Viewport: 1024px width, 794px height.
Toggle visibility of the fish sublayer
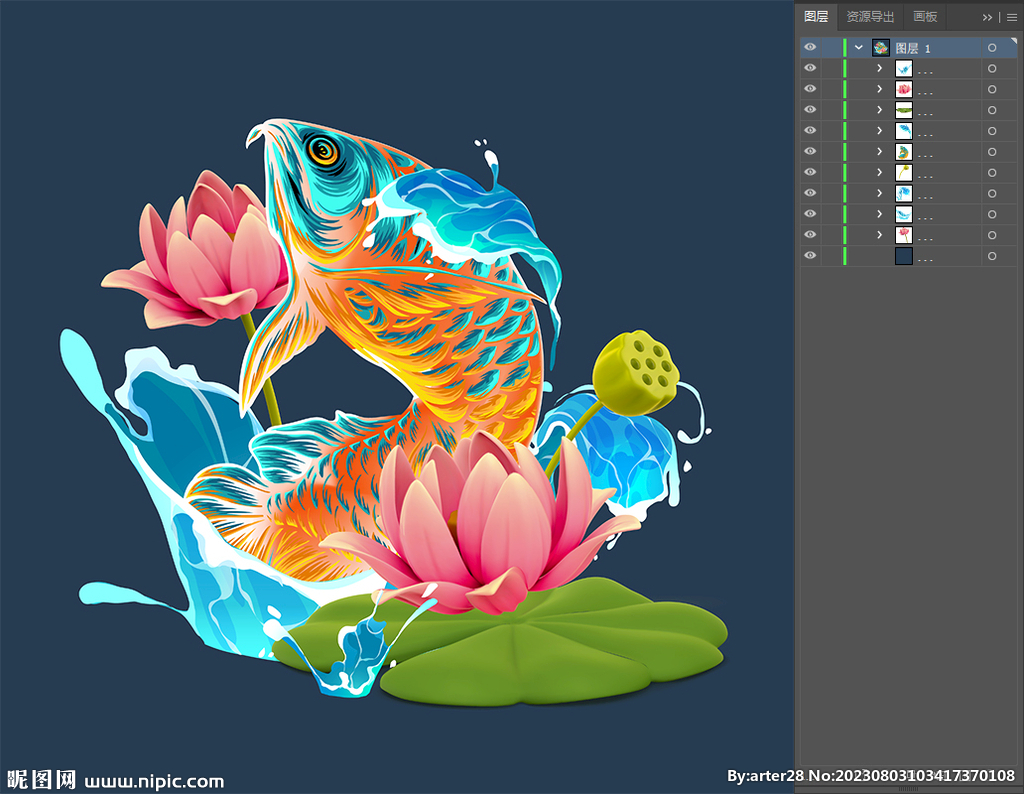[810, 152]
